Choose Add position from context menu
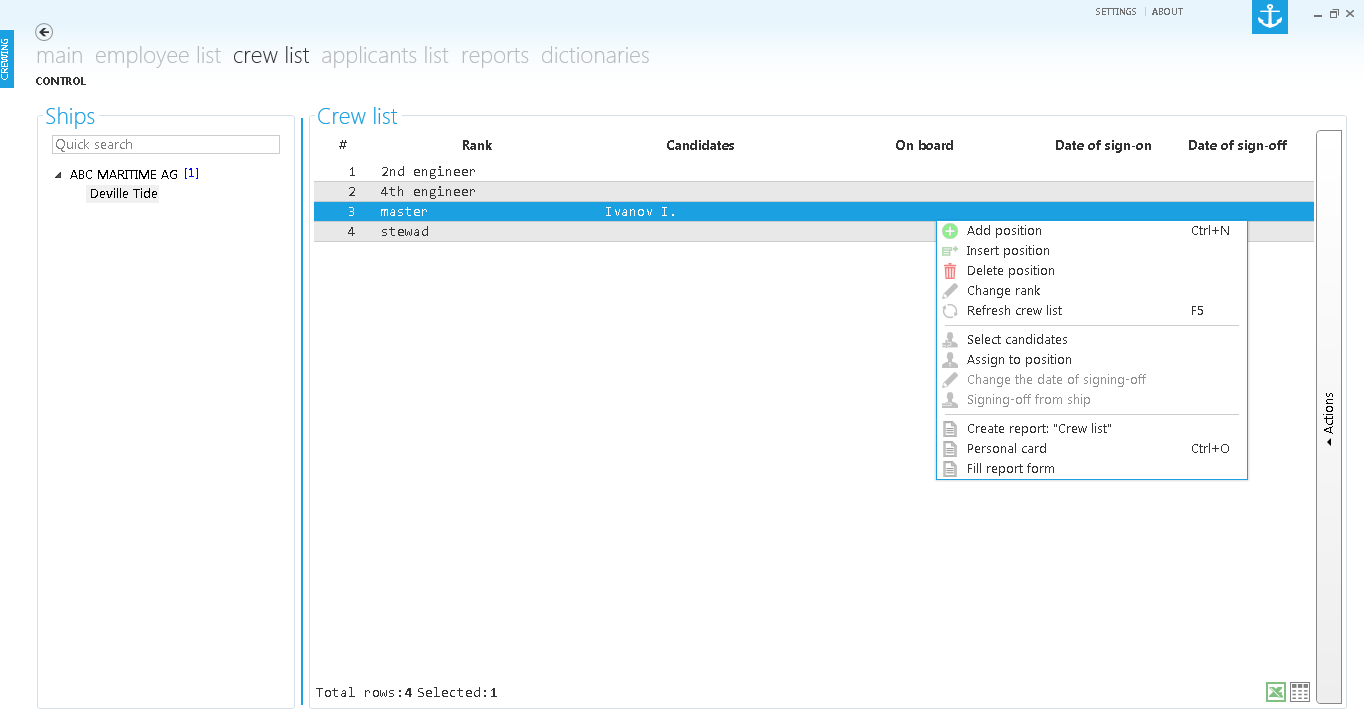 tap(1092, 231)
